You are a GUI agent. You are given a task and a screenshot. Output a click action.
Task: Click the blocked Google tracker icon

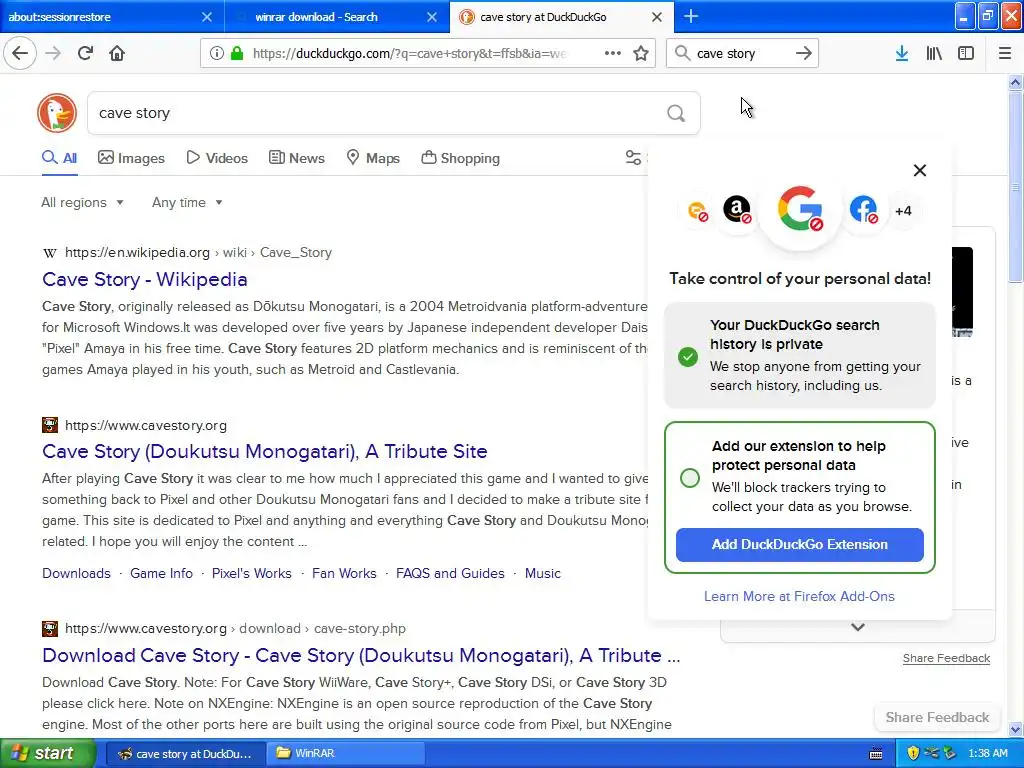click(x=800, y=209)
